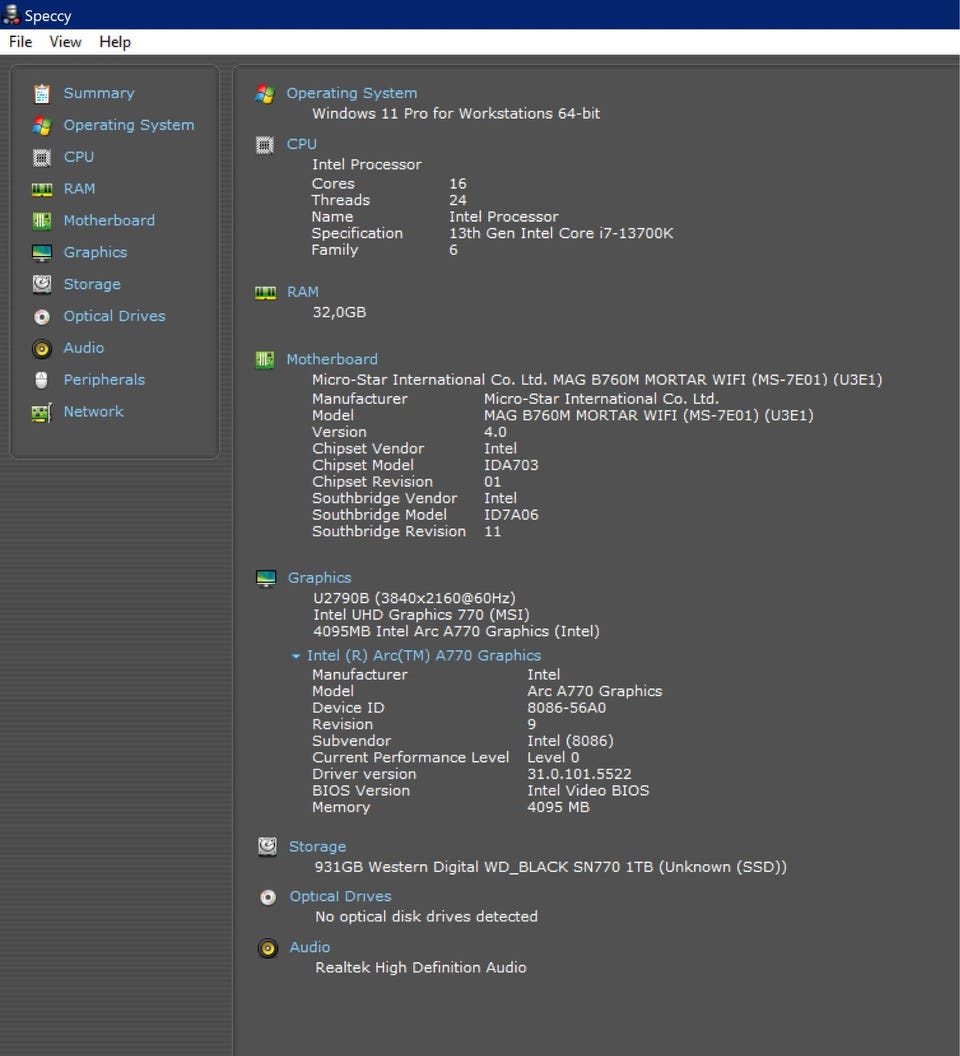Click the Audio speaker icon in sidebar
Screen dimensions: 960x1056
[41, 349]
